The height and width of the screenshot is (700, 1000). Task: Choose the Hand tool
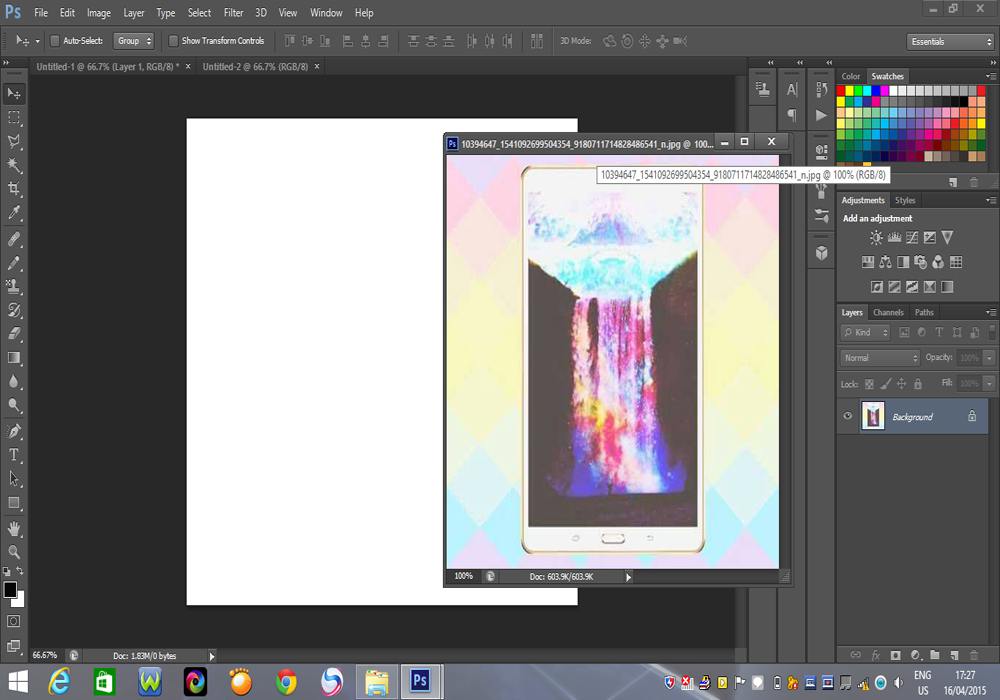pyautogui.click(x=14, y=528)
